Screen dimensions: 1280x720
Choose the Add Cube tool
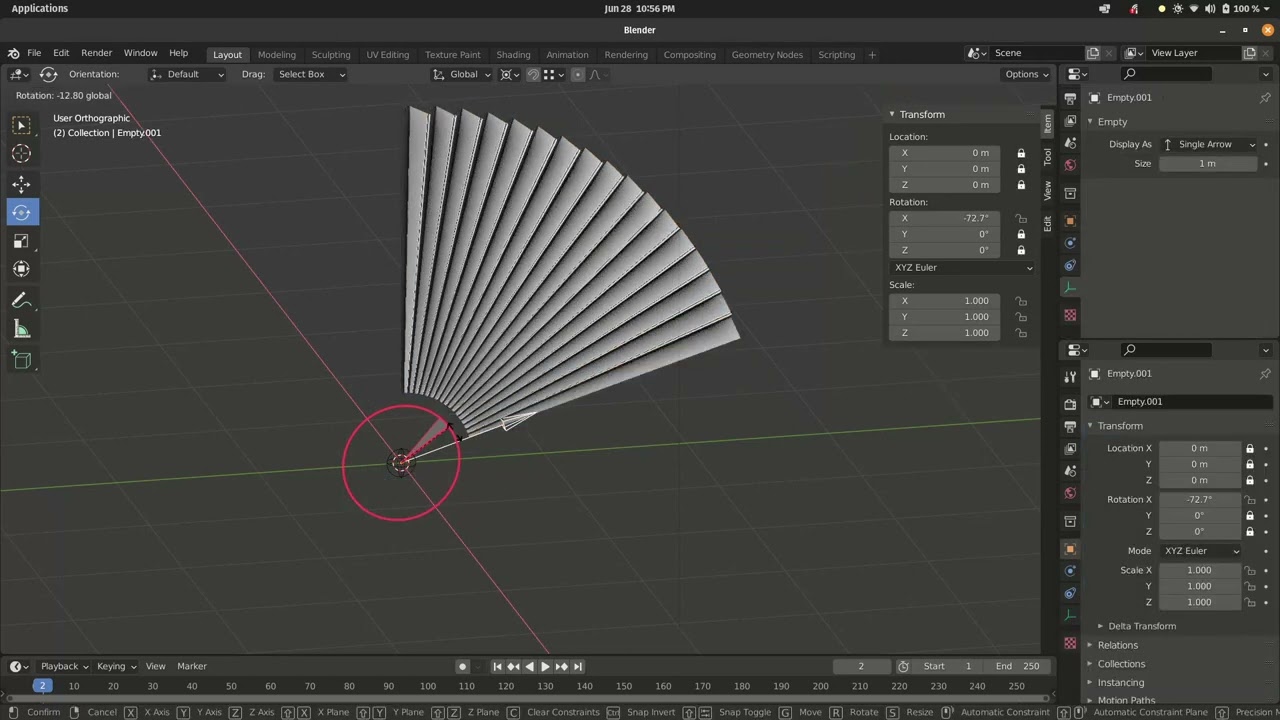(21, 360)
